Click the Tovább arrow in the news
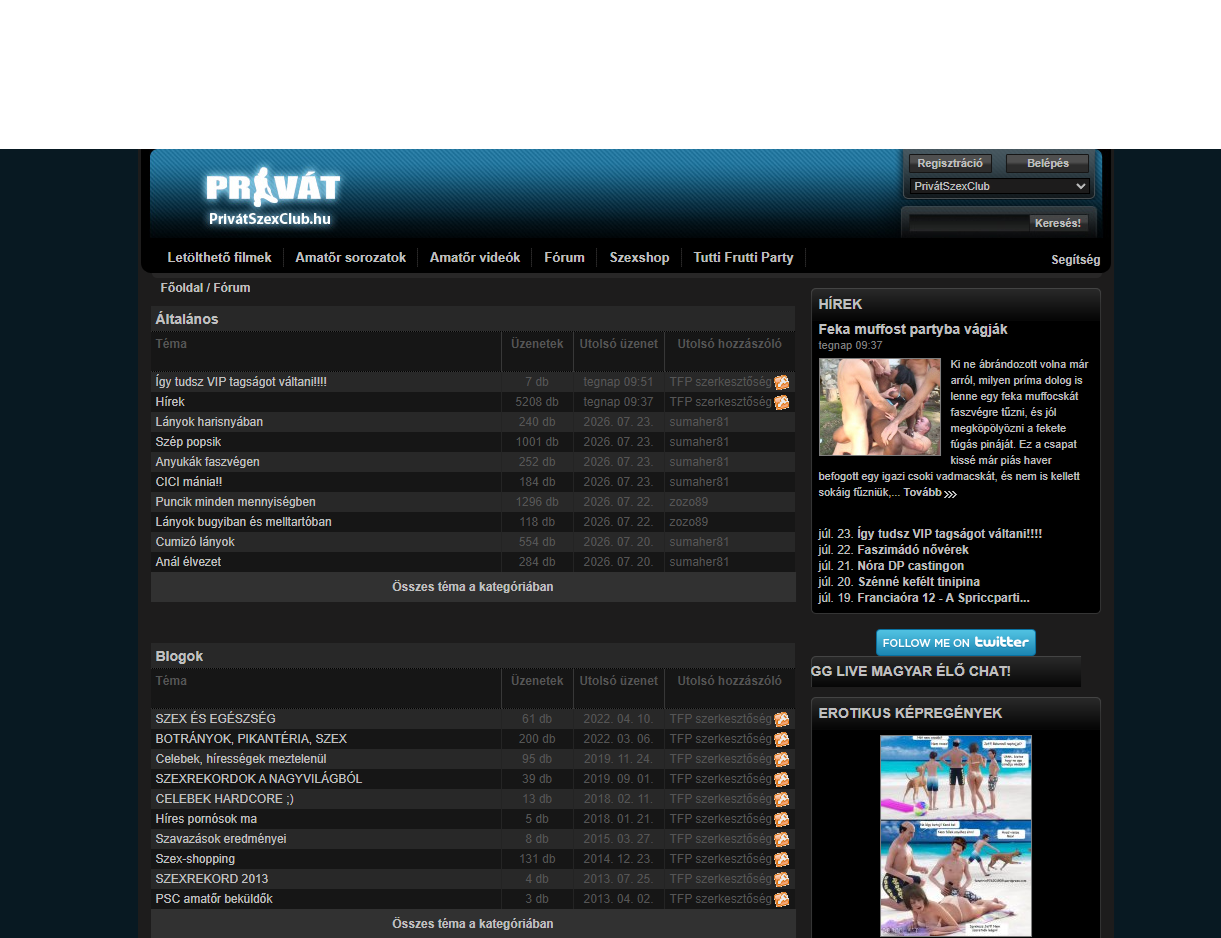 pyautogui.click(x=950, y=493)
